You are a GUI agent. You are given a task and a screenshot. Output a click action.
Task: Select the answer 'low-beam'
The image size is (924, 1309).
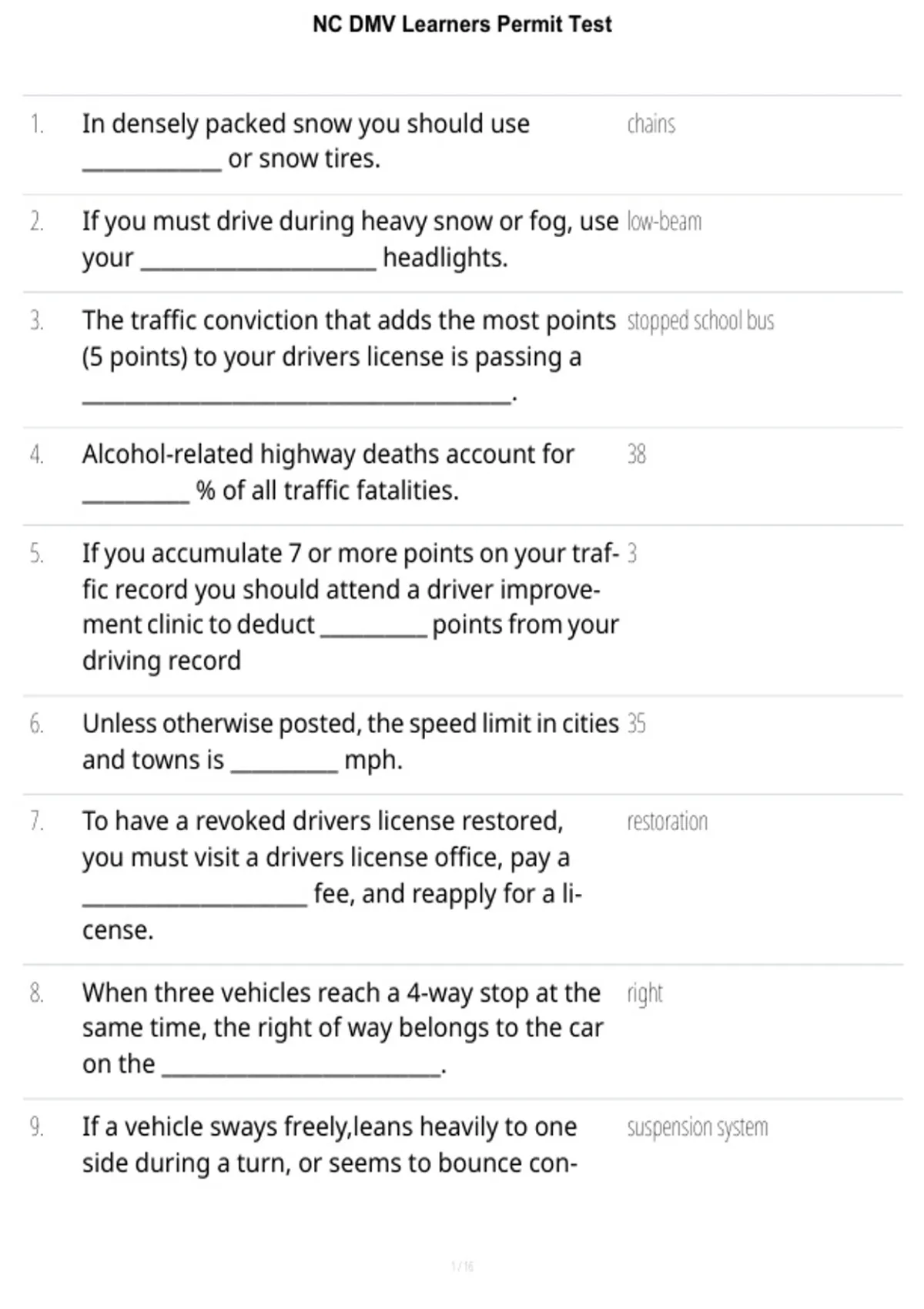(664, 222)
